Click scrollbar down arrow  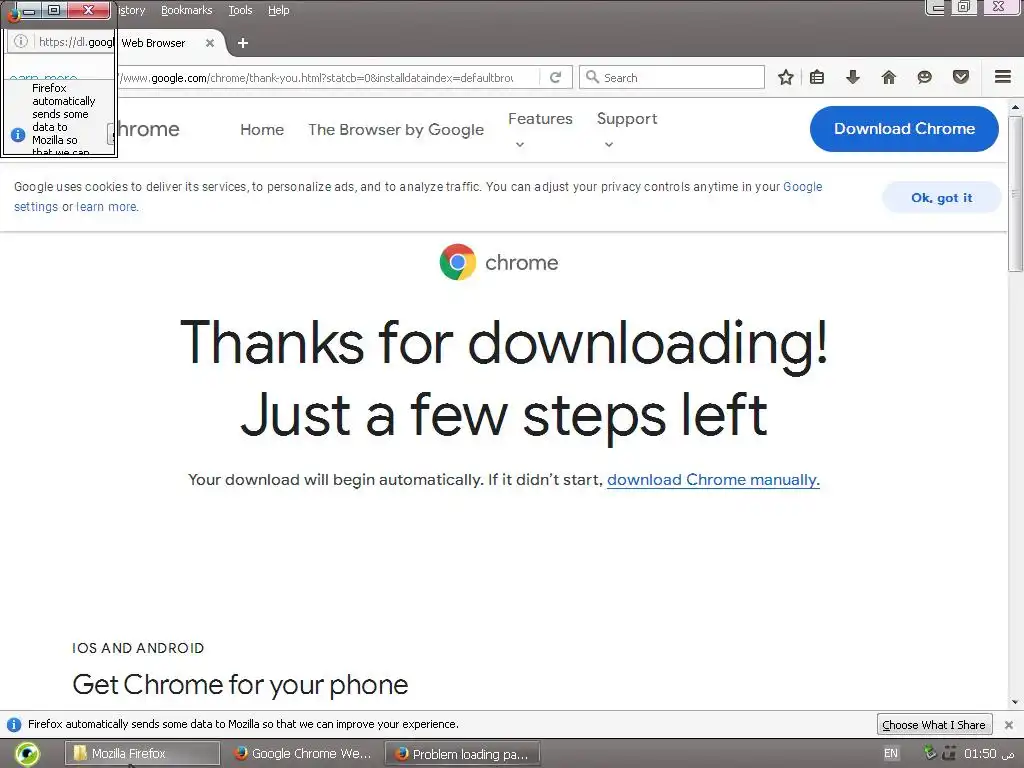click(1015, 703)
